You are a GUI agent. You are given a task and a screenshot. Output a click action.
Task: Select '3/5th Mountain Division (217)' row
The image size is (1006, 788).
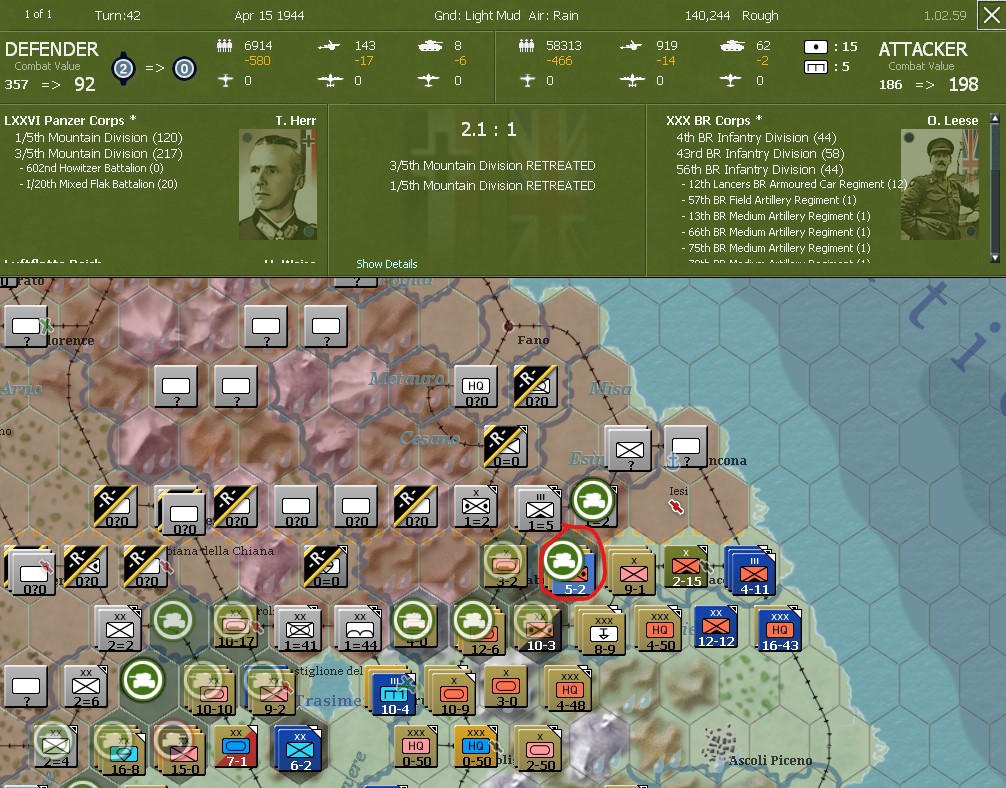(x=99, y=153)
